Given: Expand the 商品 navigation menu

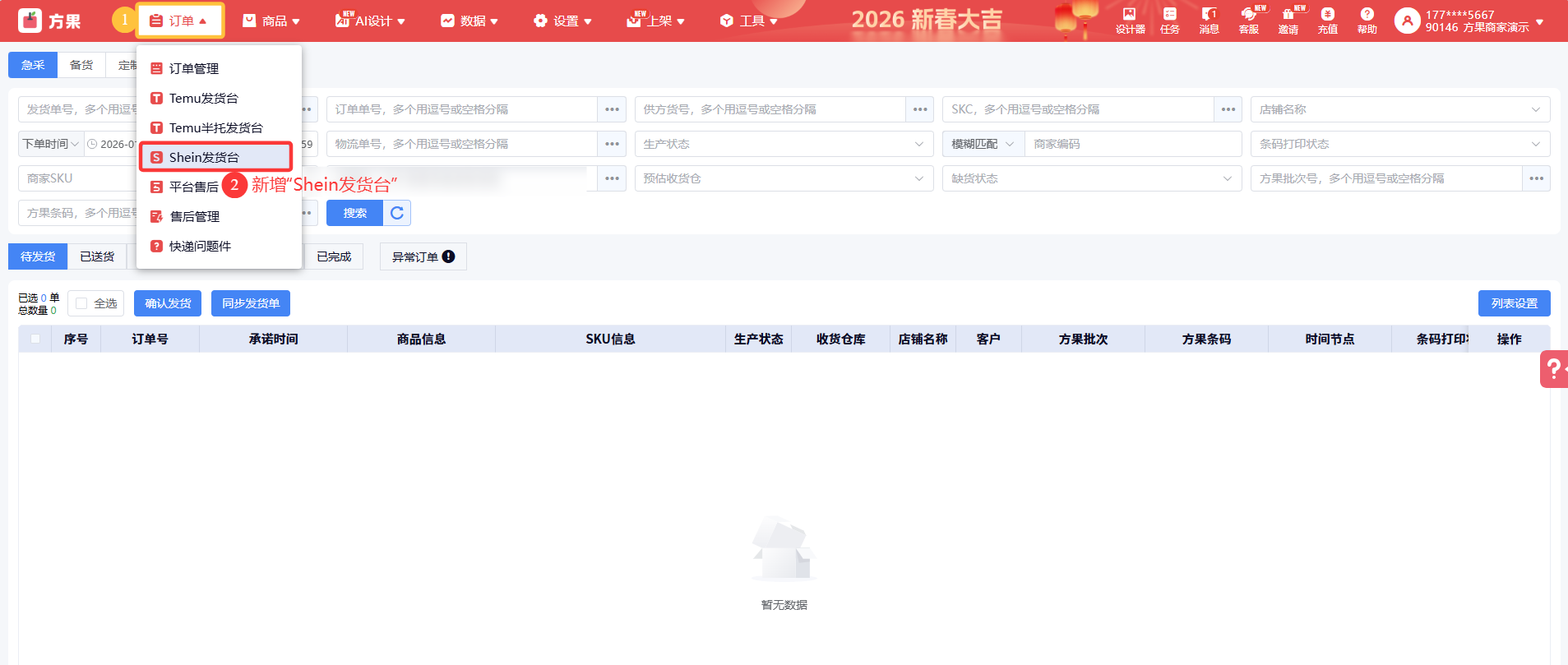Looking at the screenshot, I should (x=271, y=21).
